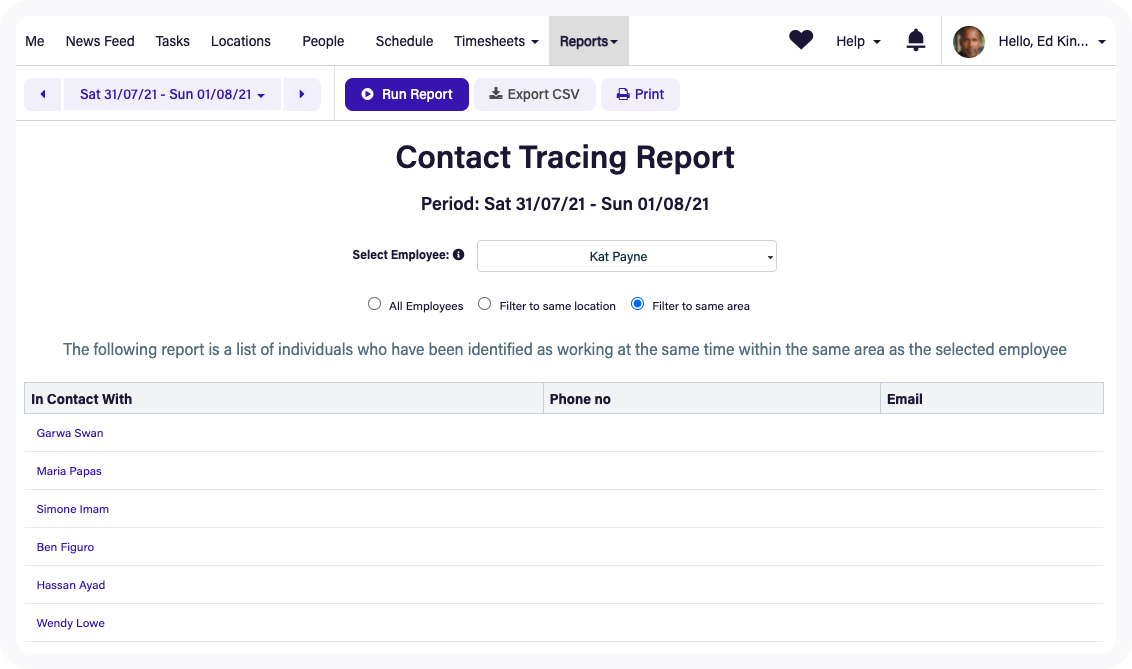Select the All Employees radio button
Viewport: 1132px width, 669px height.
tap(374, 303)
